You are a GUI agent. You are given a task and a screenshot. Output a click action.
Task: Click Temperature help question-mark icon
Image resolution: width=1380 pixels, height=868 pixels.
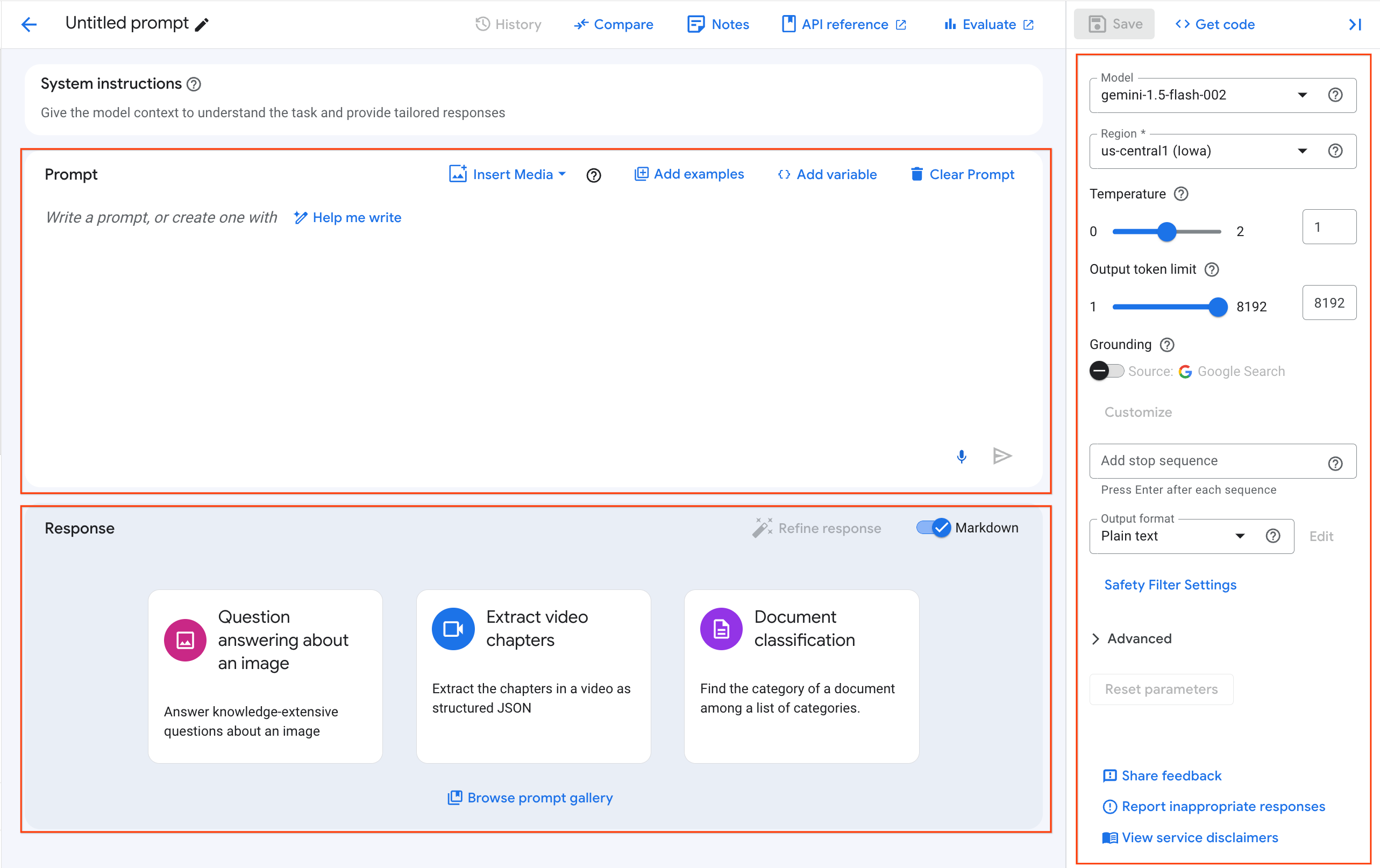pyautogui.click(x=1180, y=194)
